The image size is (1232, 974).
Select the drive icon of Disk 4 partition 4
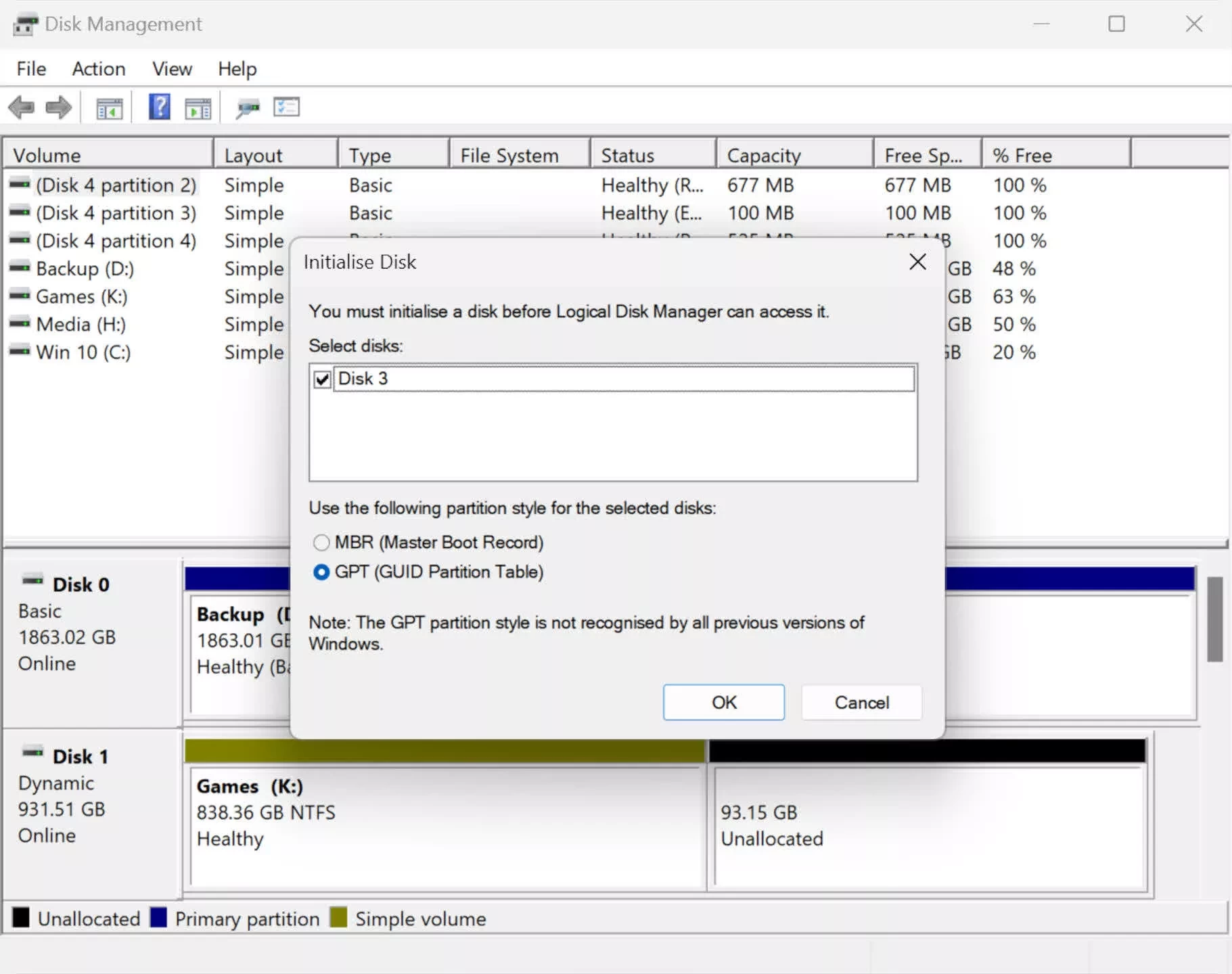(x=20, y=239)
